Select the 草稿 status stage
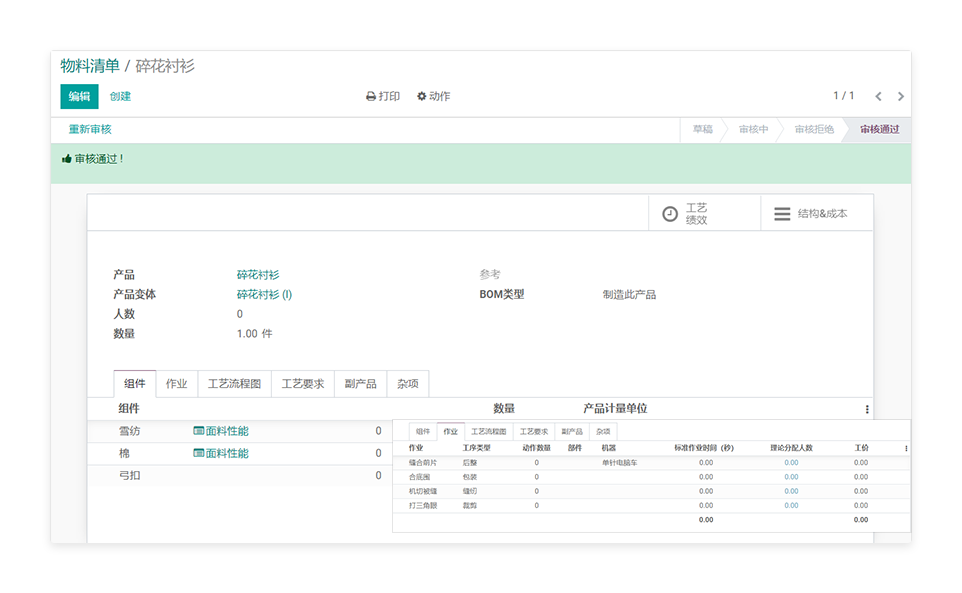Screen dimensions: 962x593 pyautogui.click(x=703, y=130)
